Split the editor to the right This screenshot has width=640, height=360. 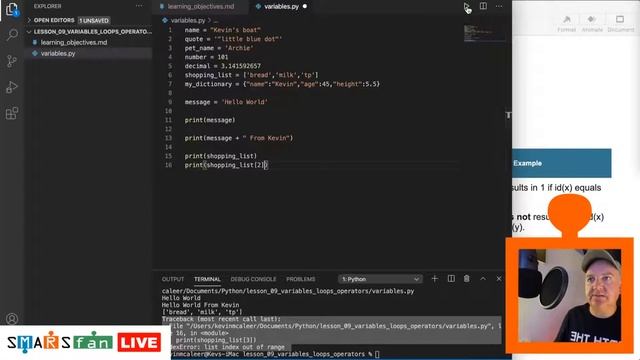pyautogui.click(x=483, y=6)
